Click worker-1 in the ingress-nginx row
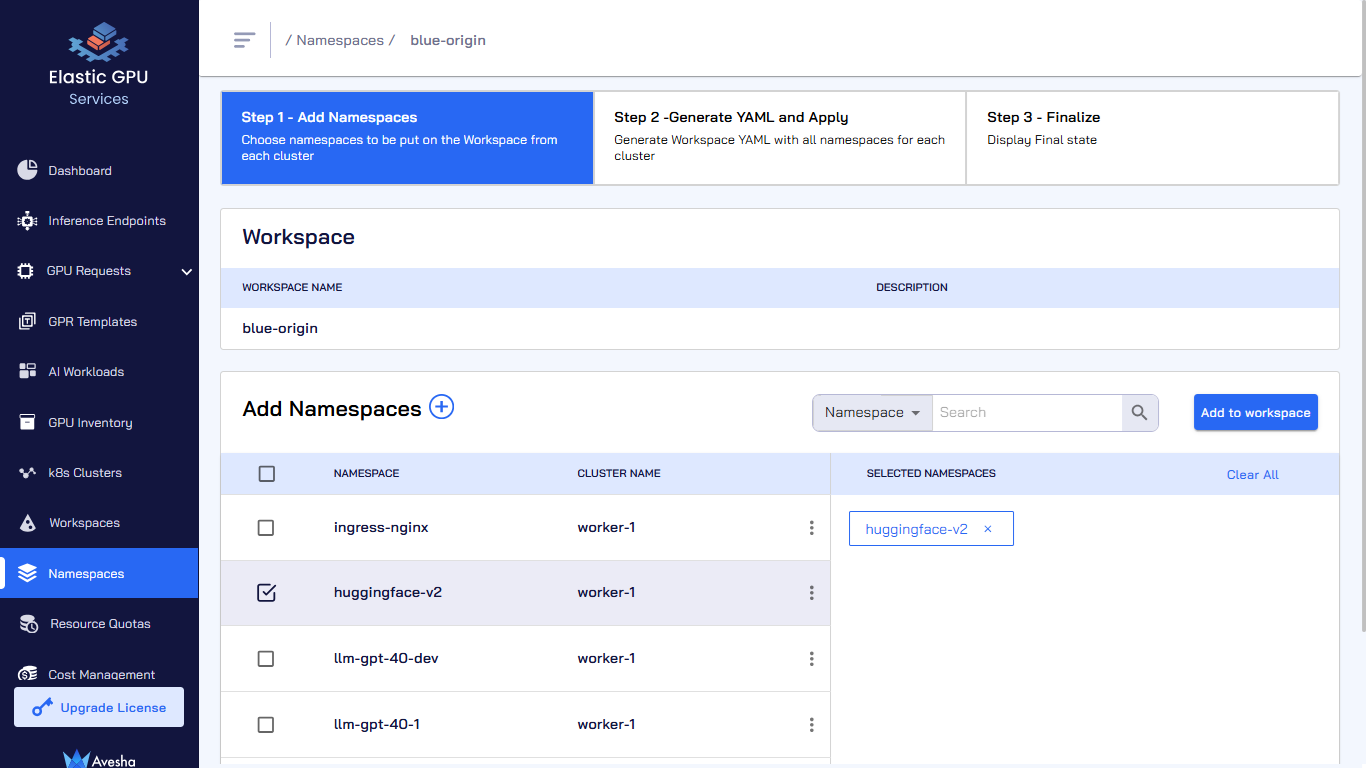 [x=606, y=528]
